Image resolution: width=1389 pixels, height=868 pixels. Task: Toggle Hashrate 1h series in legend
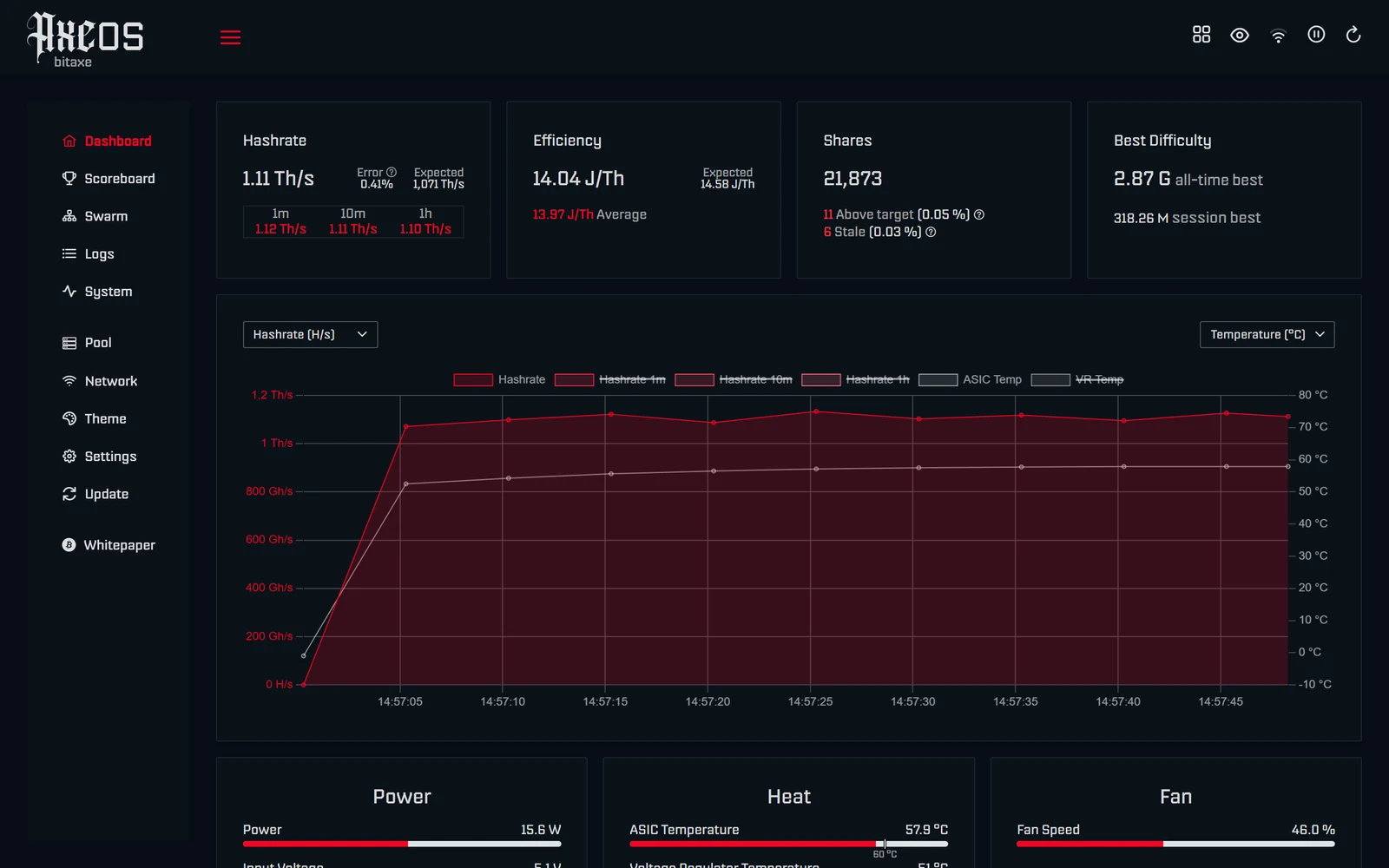coord(855,379)
